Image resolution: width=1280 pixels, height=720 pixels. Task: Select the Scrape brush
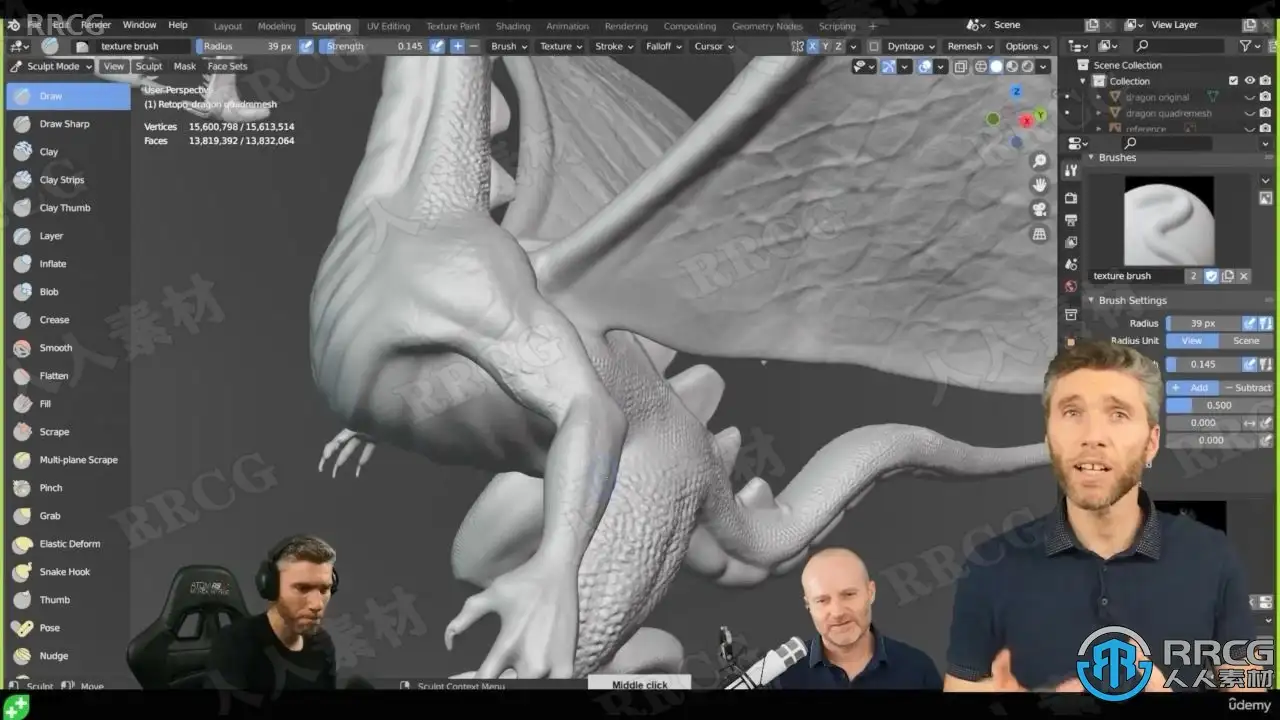[68, 432]
